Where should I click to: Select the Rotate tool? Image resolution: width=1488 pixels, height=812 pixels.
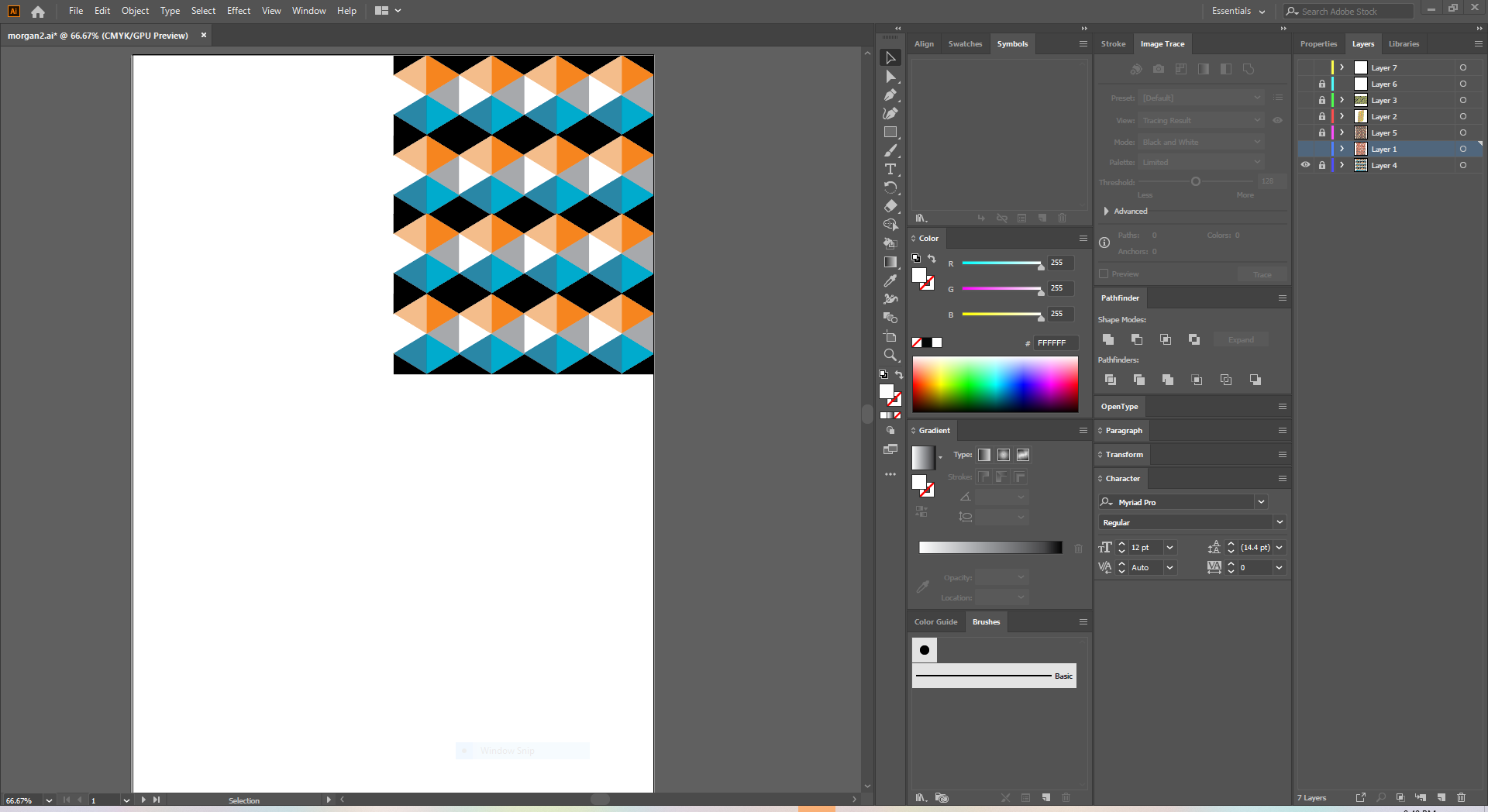[x=890, y=188]
